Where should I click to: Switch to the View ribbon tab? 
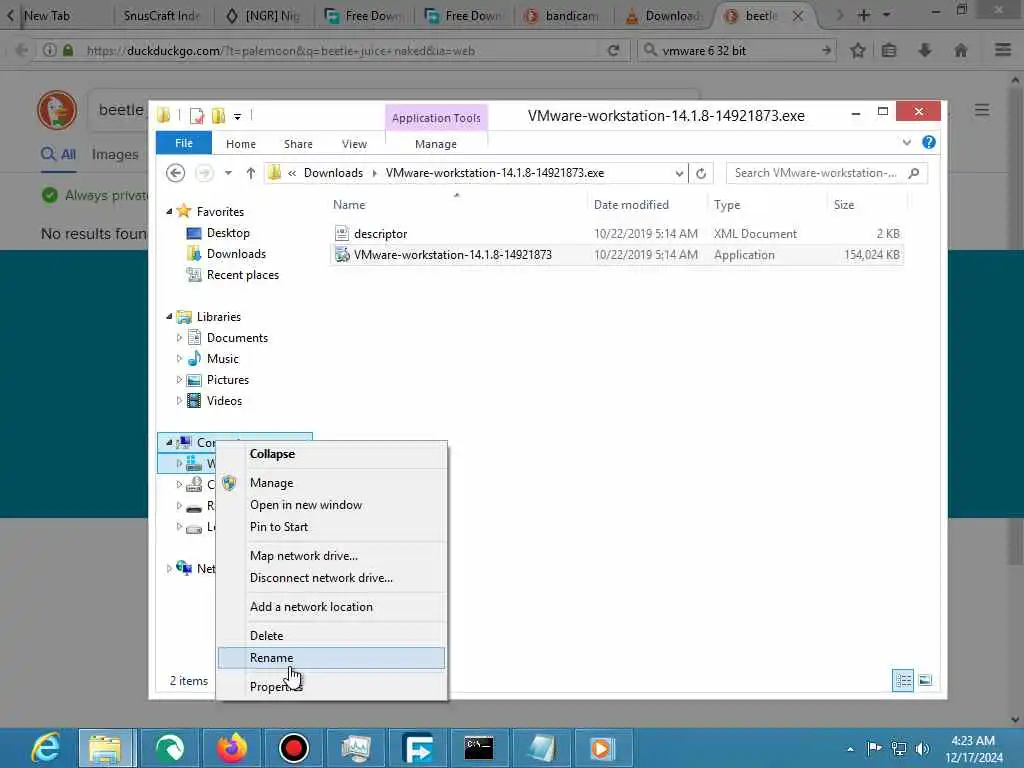click(354, 144)
